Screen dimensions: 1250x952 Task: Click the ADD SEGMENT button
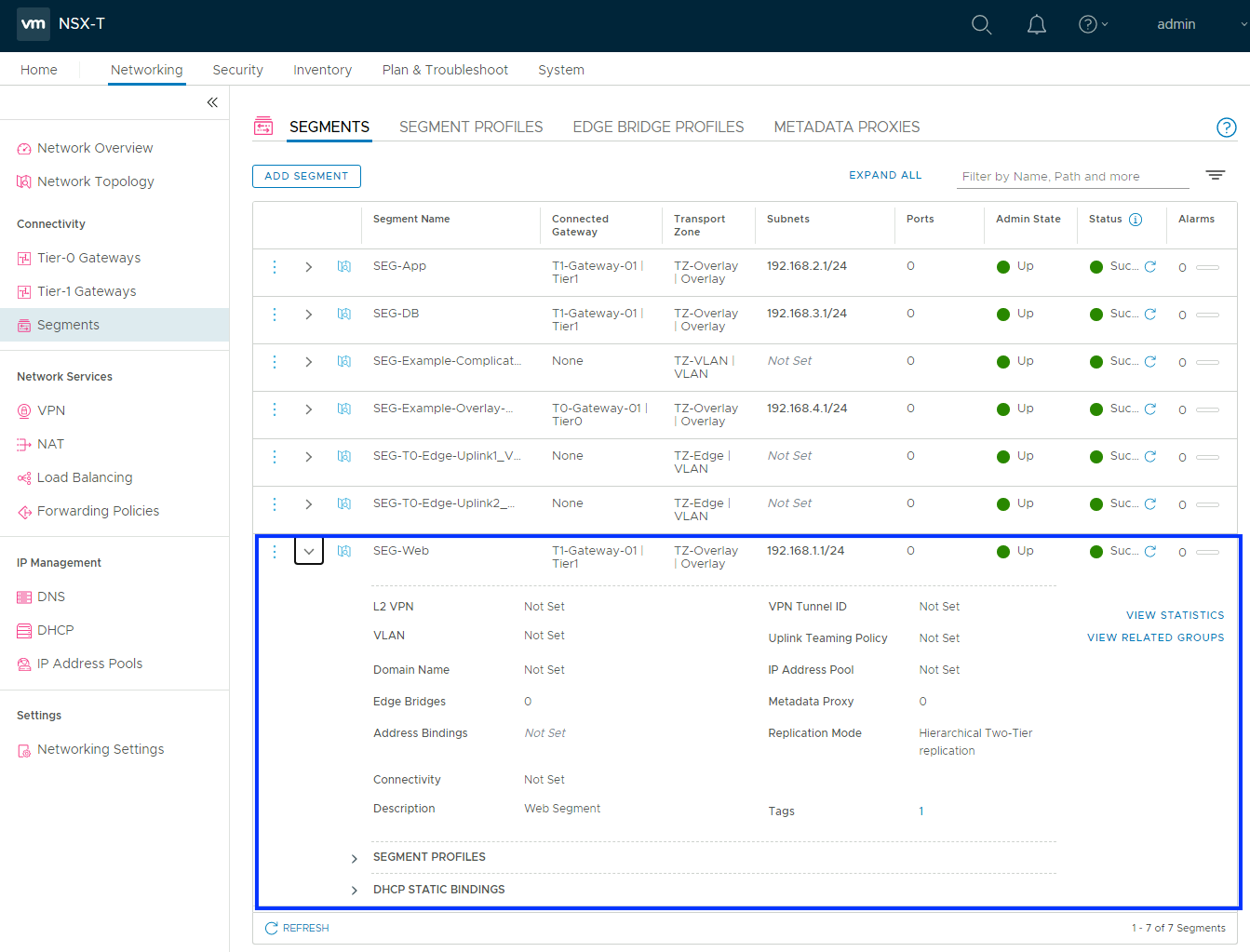(x=306, y=176)
